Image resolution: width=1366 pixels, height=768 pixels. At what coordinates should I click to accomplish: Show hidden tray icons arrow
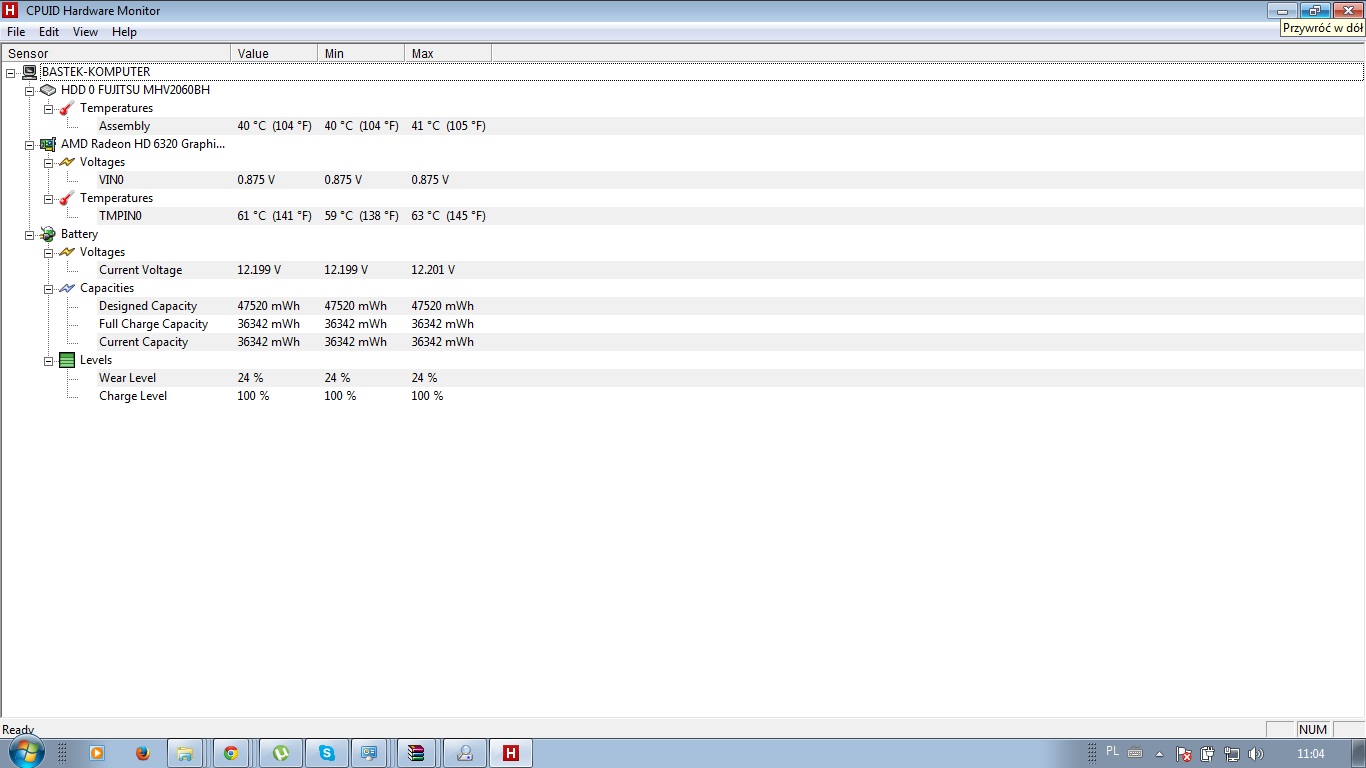1160,754
